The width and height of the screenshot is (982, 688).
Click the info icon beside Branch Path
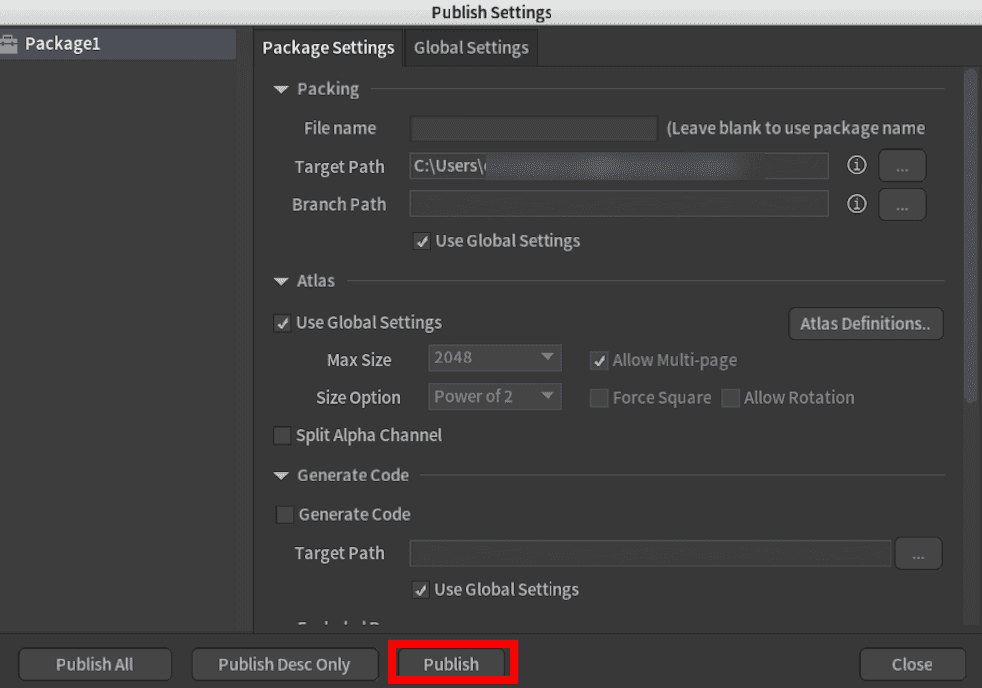[856, 204]
